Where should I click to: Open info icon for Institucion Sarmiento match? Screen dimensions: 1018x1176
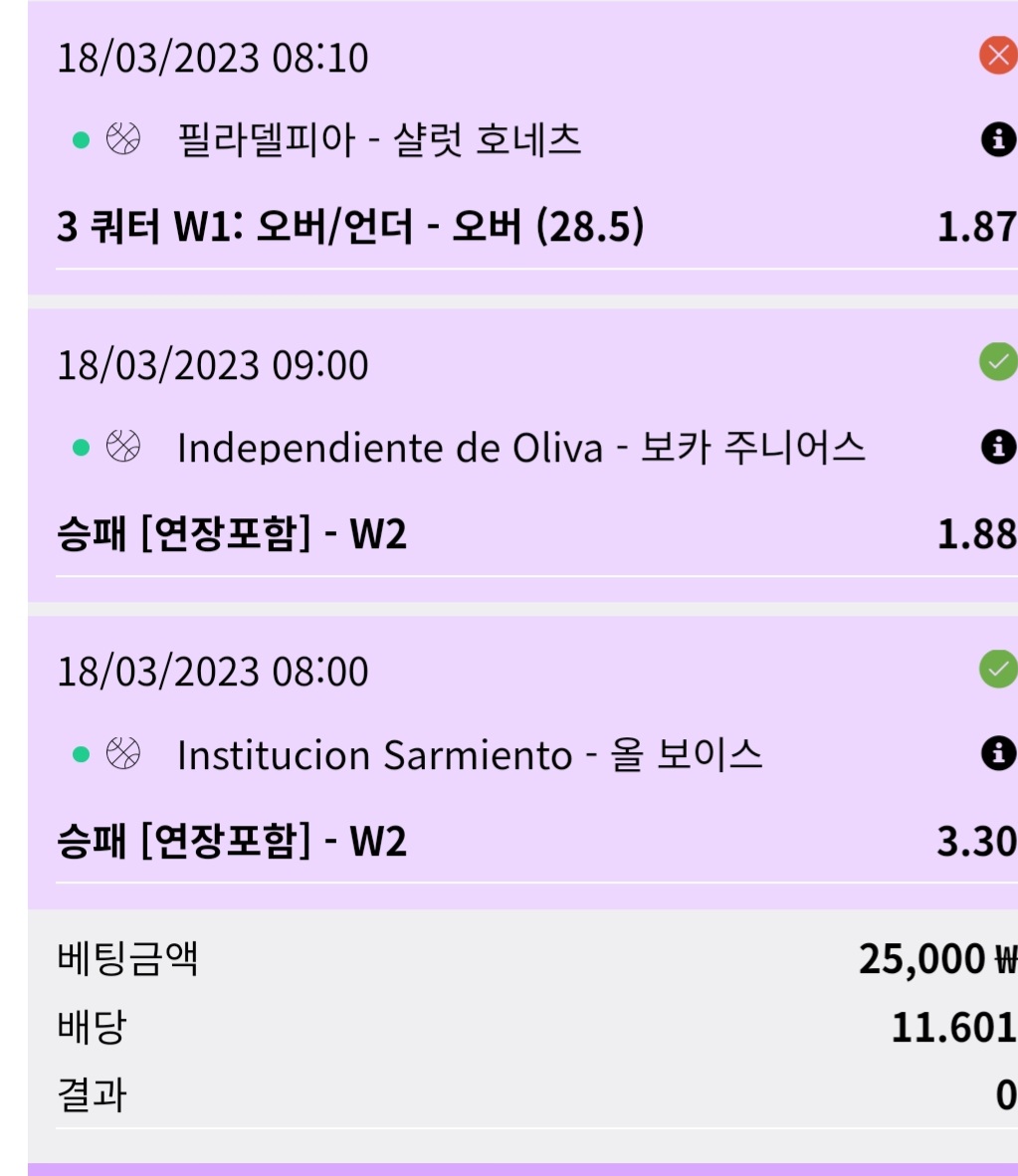pos(998,753)
